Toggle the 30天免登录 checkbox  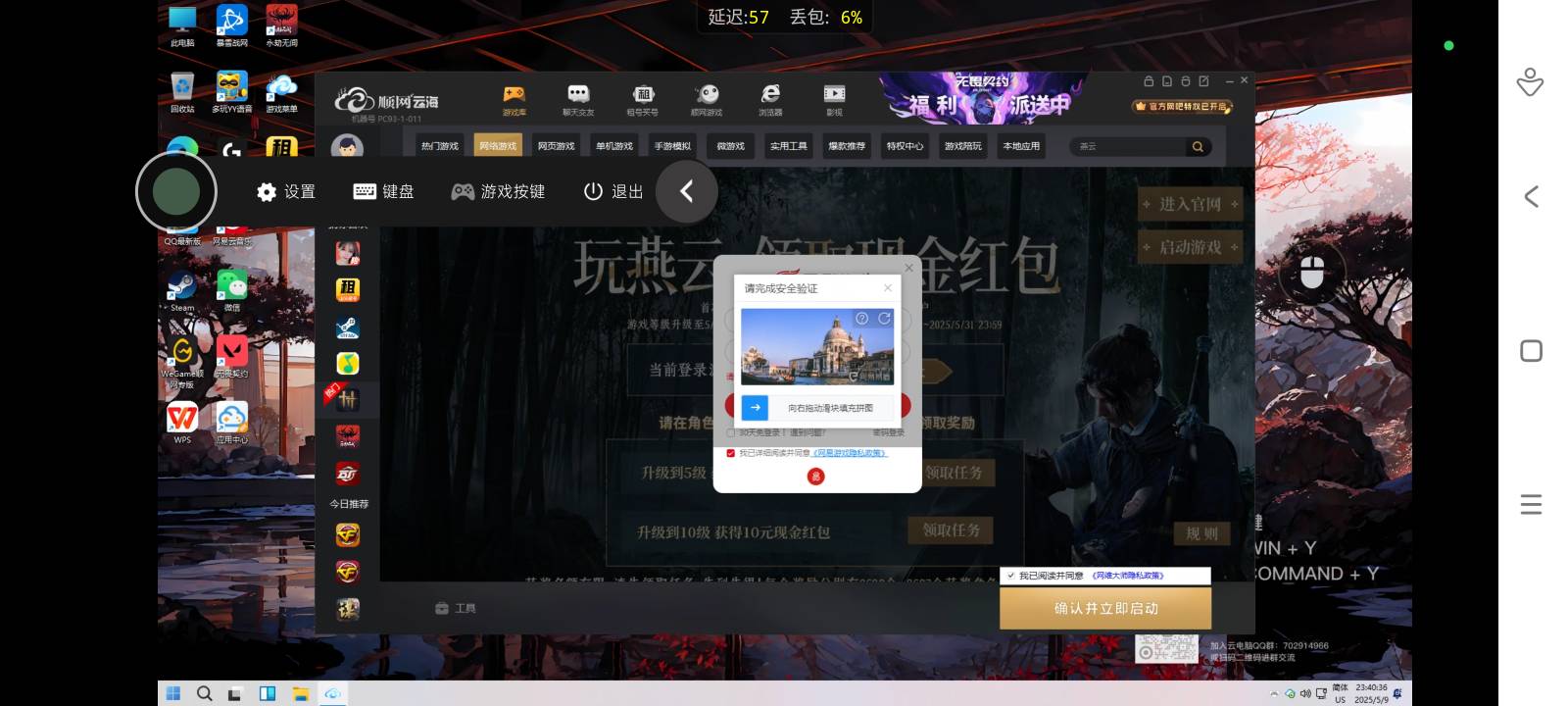[x=731, y=432]
